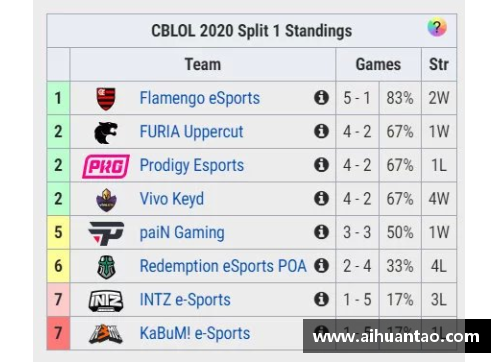Open info icon for Redemption eSports POA
Screen dimensions: 500x362
(321, 266)
